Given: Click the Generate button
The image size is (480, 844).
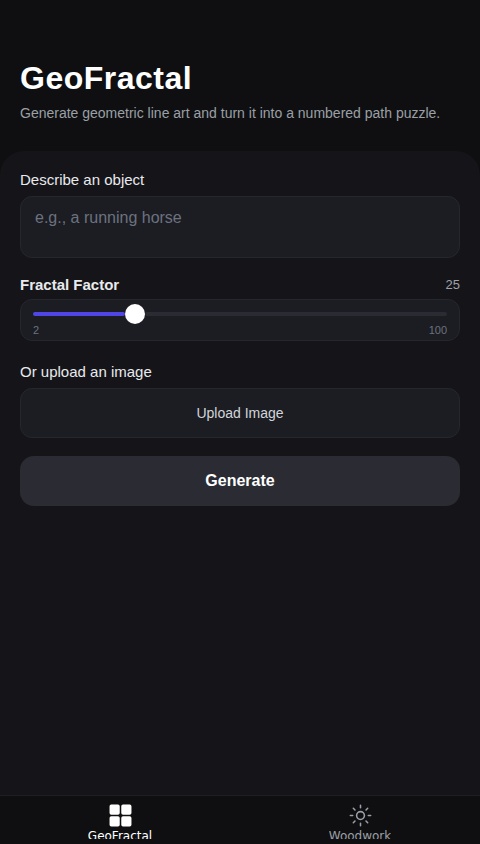Looking at the screenshot, I should pos(240,481).
